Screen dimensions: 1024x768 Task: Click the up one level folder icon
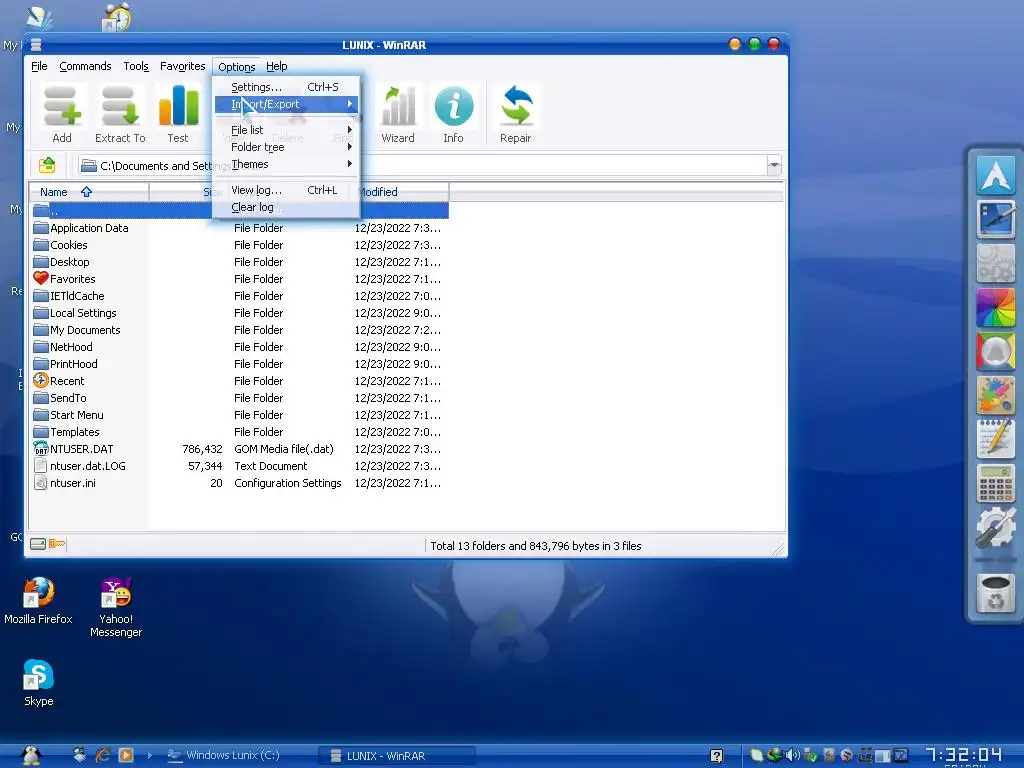tap(47, 165)
